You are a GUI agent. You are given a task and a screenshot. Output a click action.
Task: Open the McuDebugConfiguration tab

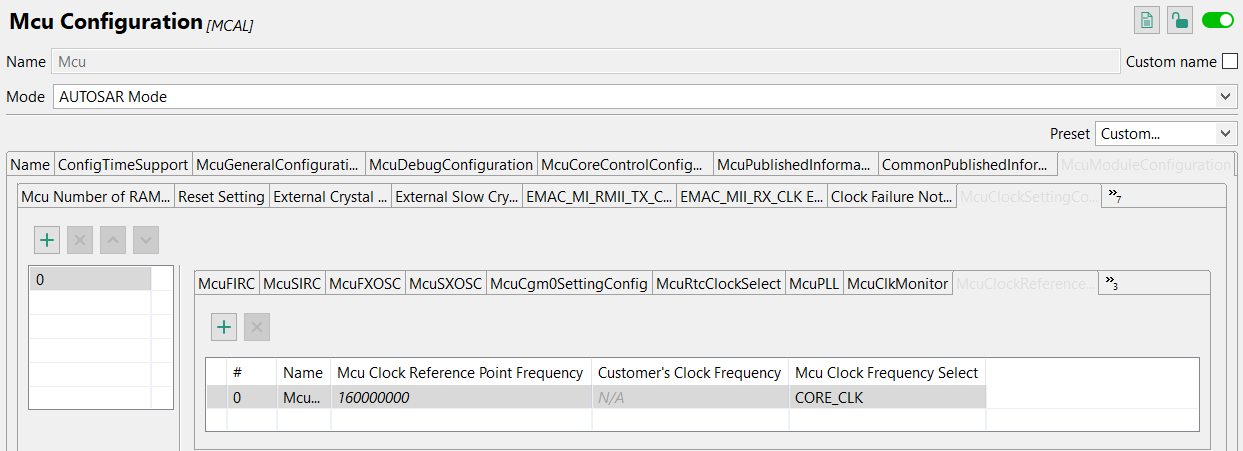[x=451, y=165]
